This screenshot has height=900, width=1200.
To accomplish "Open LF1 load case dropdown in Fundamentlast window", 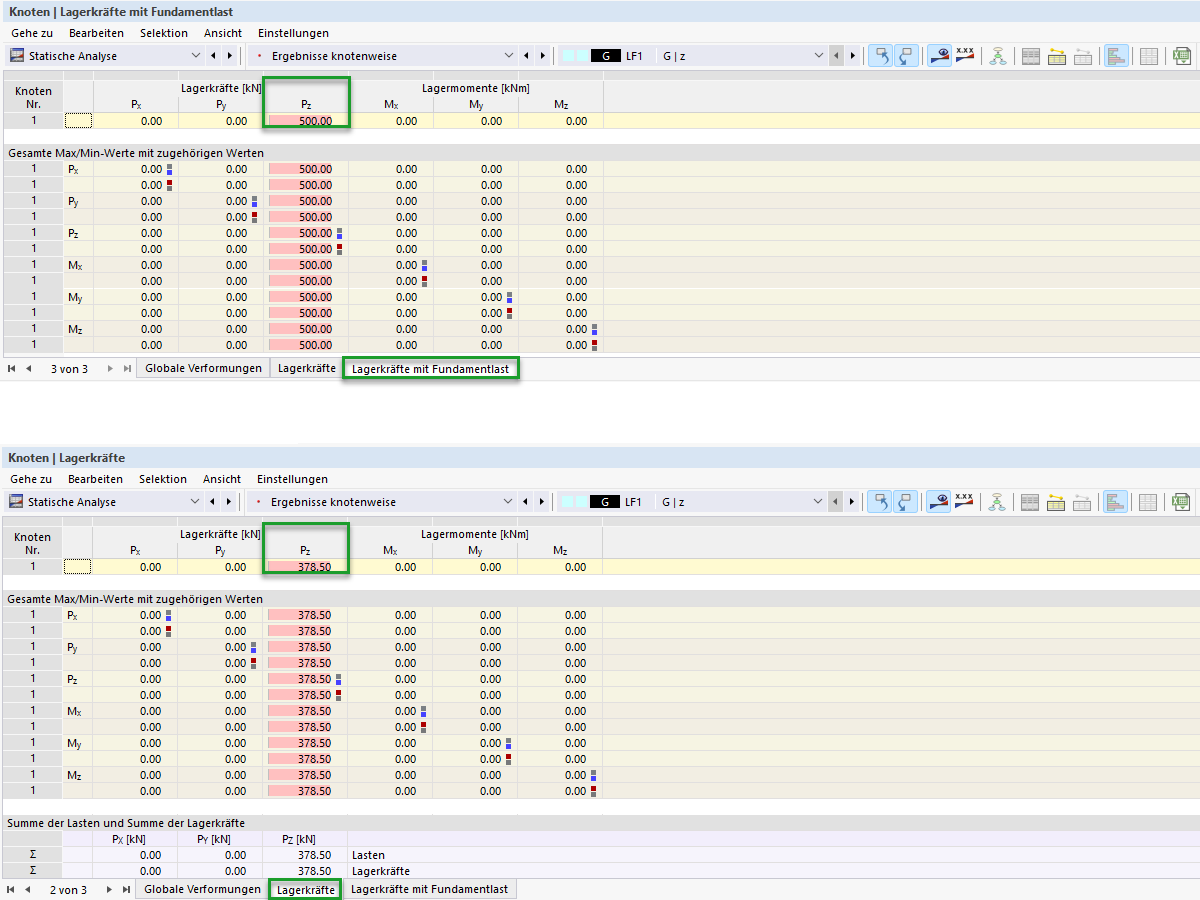I will (x=820, y=56).
